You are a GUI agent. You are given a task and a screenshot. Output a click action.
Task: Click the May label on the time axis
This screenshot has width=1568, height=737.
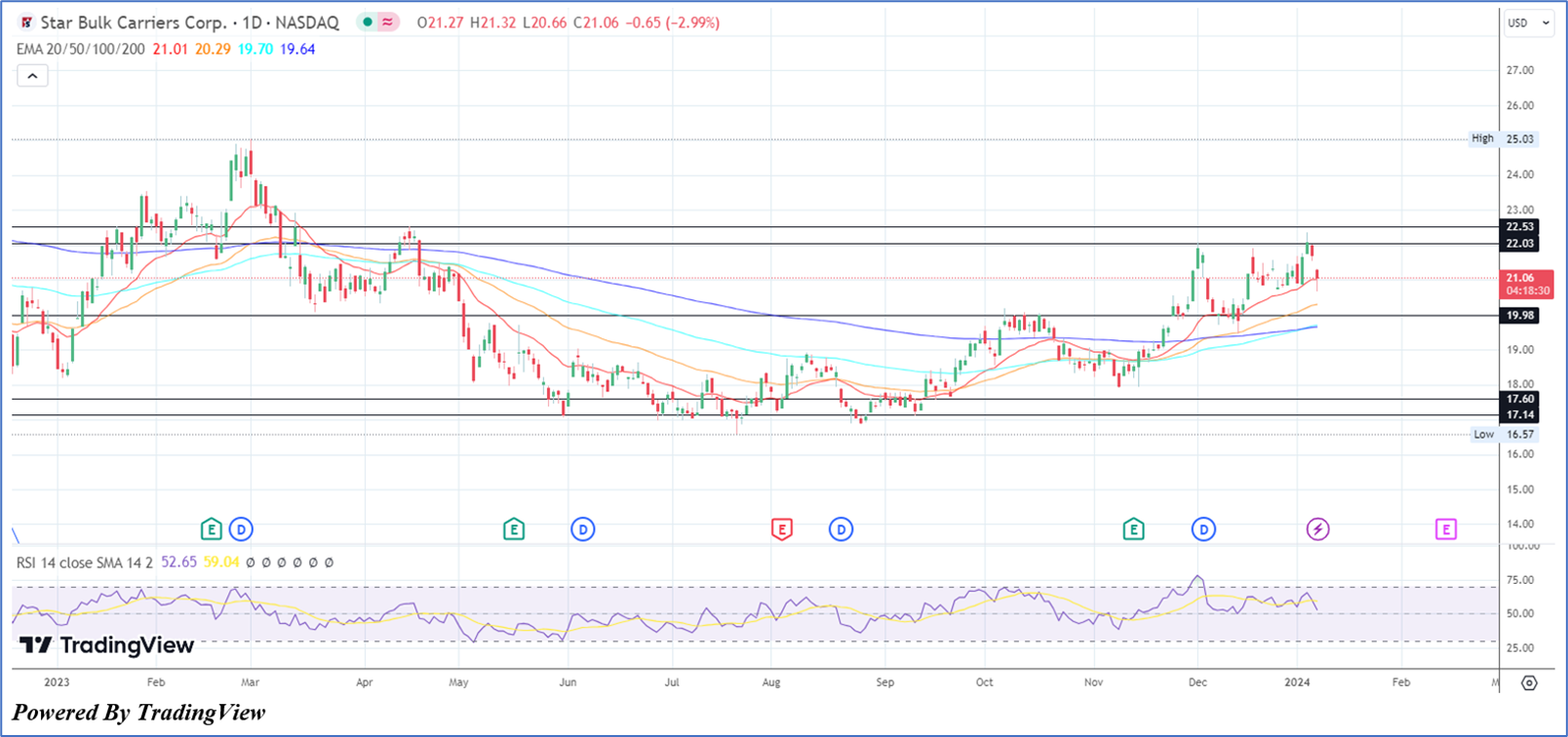(458, 682)
